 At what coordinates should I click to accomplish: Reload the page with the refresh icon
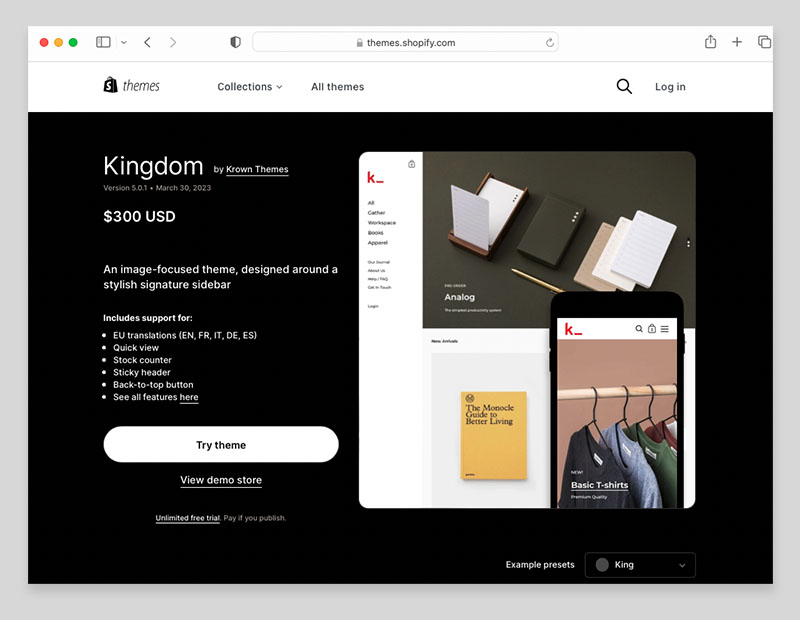point(549,42)
